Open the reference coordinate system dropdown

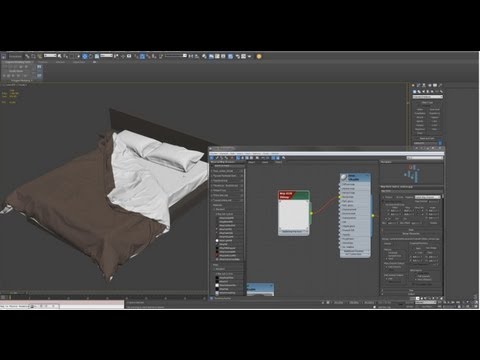pyautogui.click(x=106, y=56)
